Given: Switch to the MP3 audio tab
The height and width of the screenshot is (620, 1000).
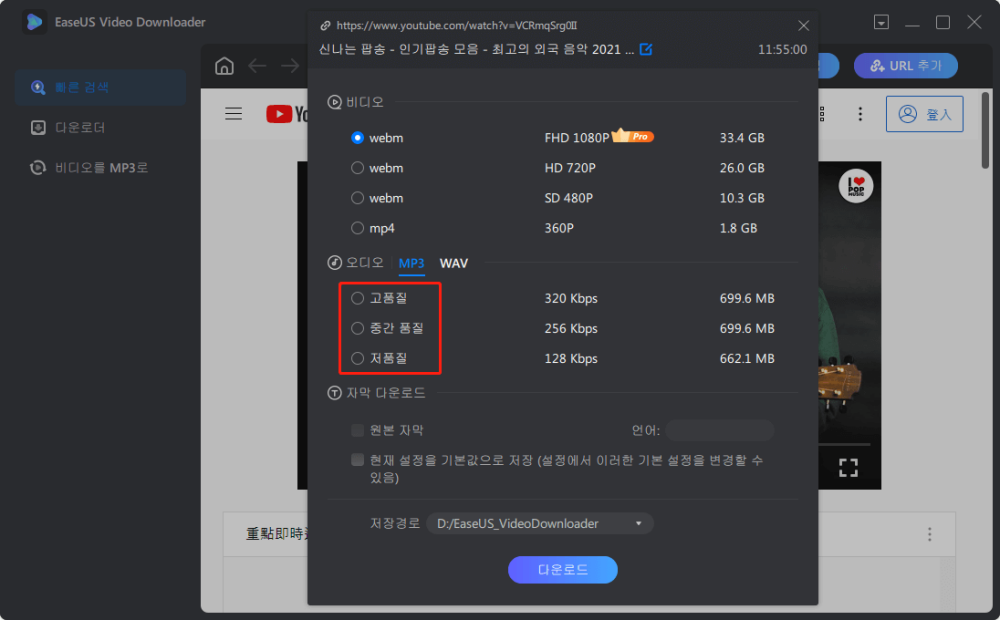Looking at the screenshot, I should 412,263.
